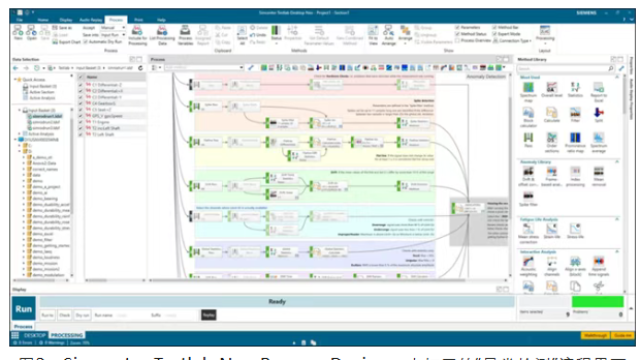Uncheck the T1 Engine channel row

[80, 122]
